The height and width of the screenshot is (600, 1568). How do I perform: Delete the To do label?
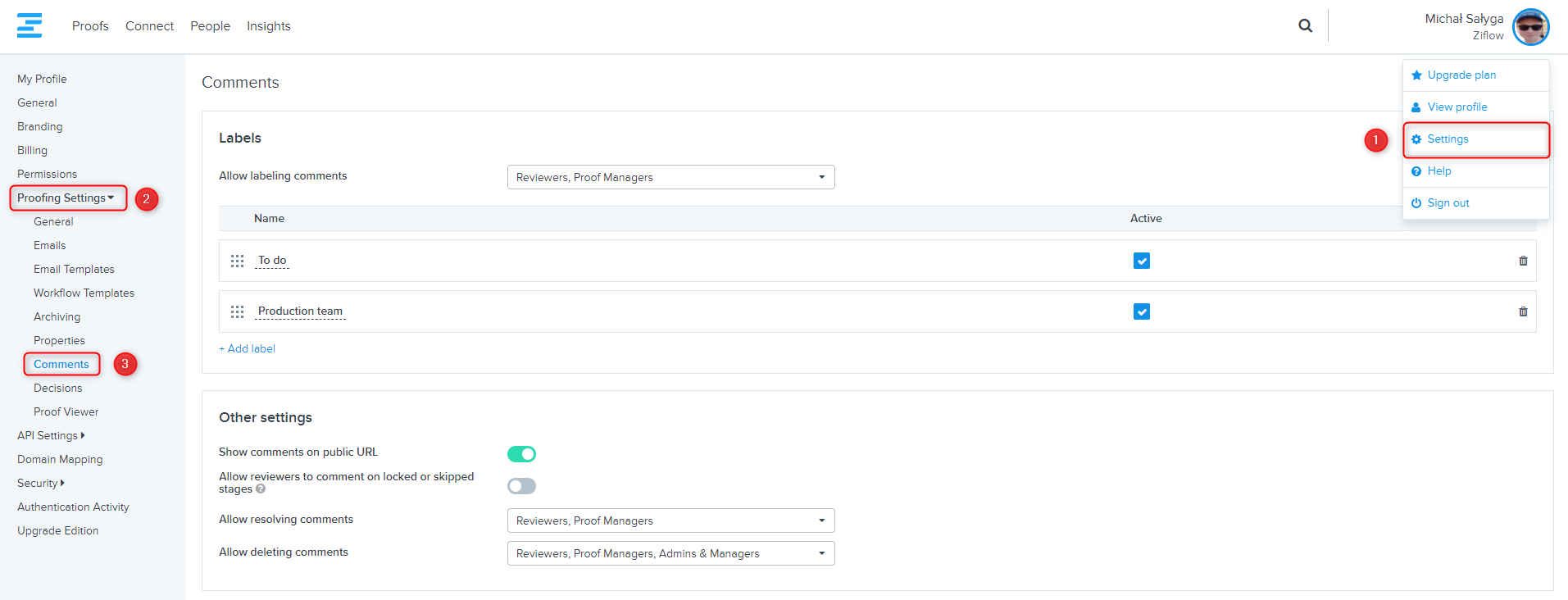pos(1523,261)
